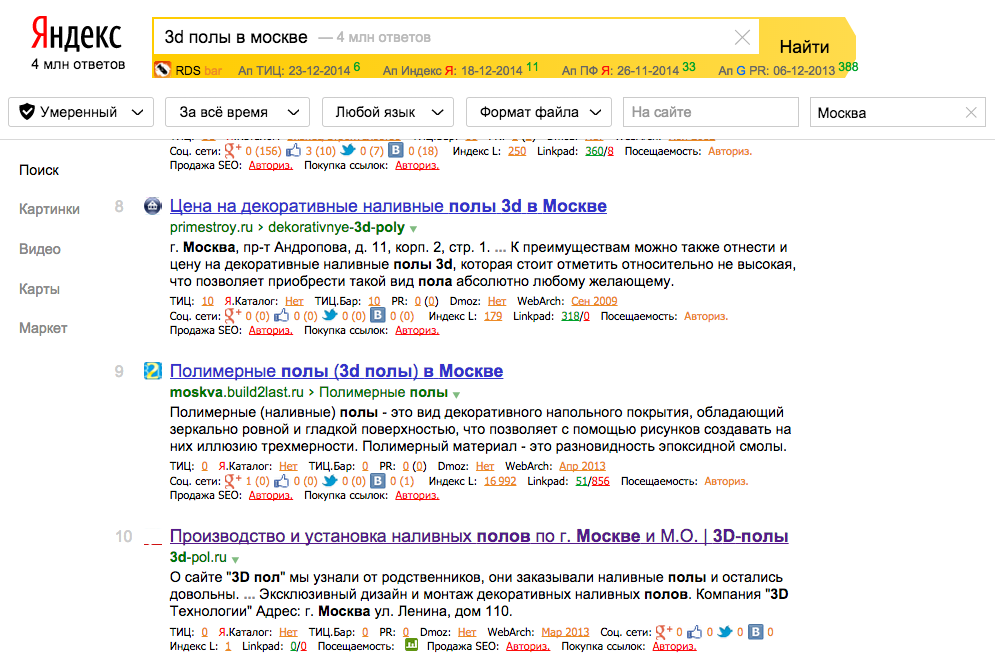Image resolution: width=995 pixels, height=655 pixels.
Task: Click Google+ icon in top partial result row
Action: pyautogui.click(x=233, y=150)
